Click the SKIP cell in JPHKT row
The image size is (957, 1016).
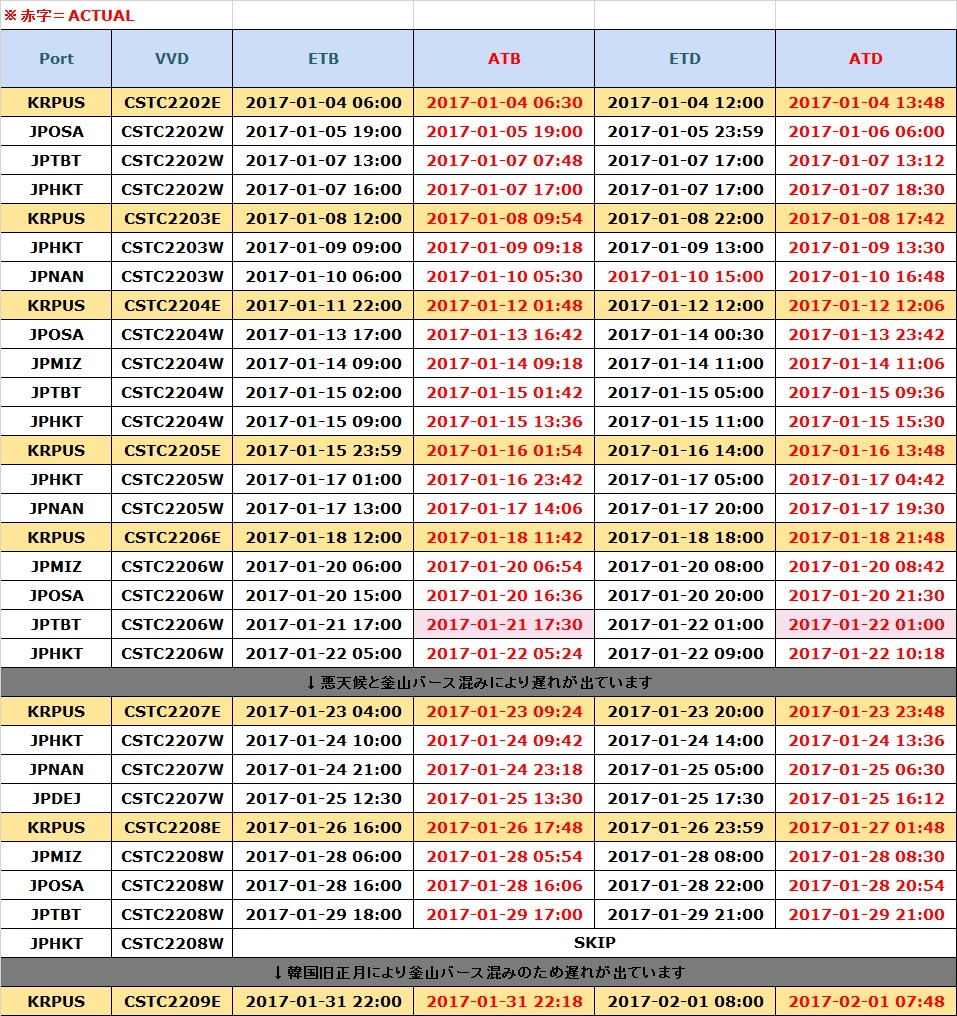pyautogui.click(x=594, y=943)
